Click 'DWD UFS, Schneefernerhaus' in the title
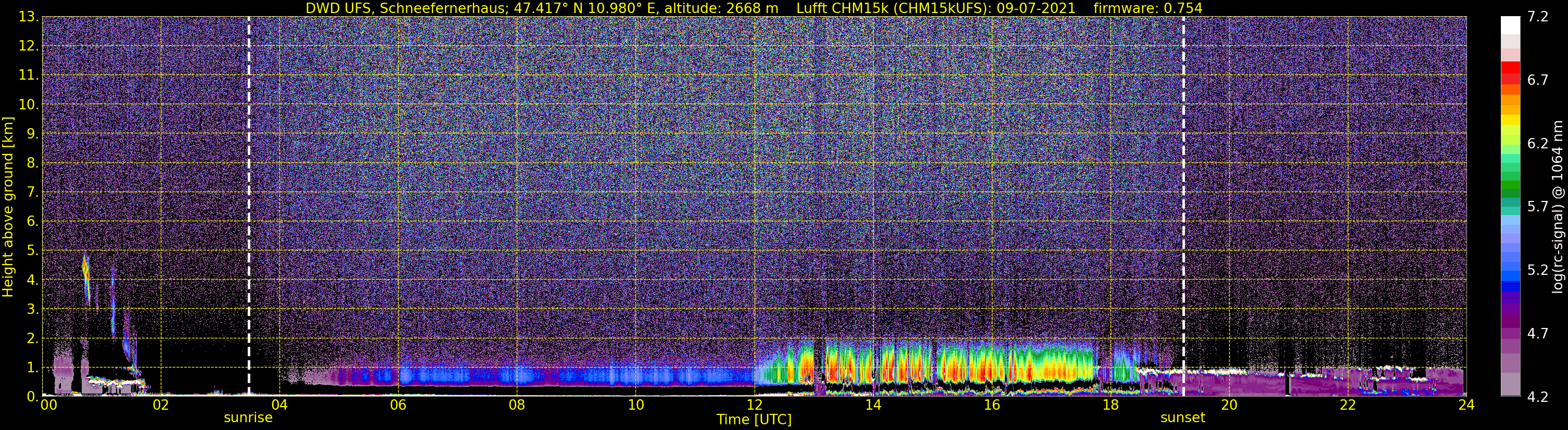 tap(405, 8)
